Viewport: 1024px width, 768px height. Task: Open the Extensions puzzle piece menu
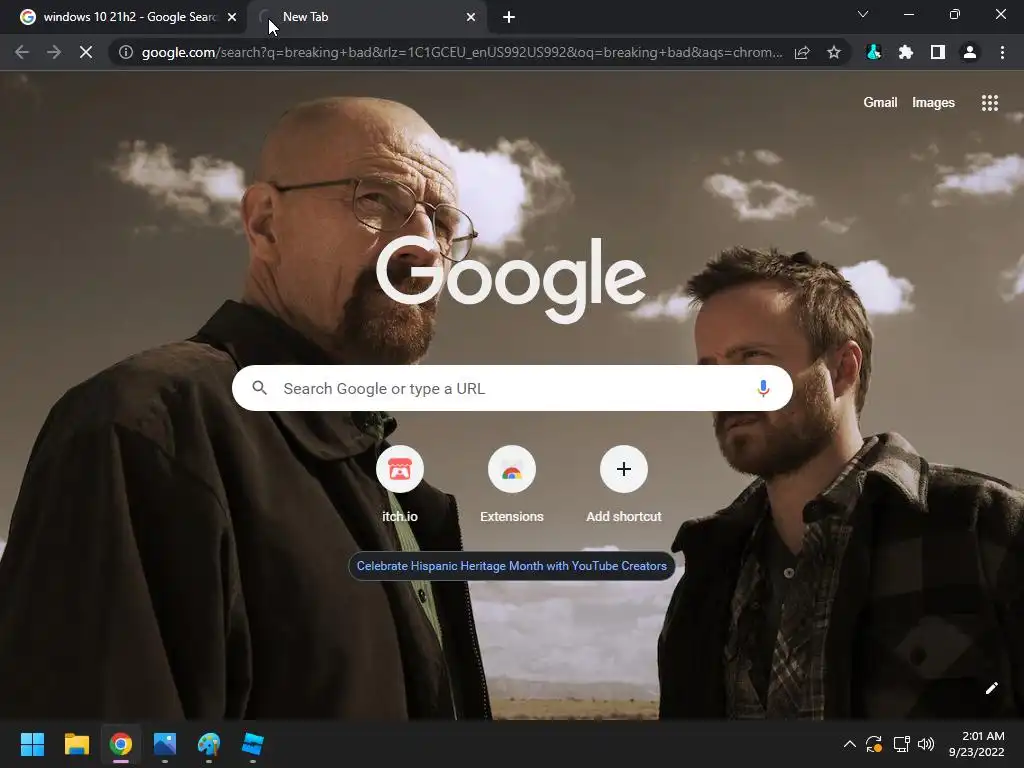[906, 52]
